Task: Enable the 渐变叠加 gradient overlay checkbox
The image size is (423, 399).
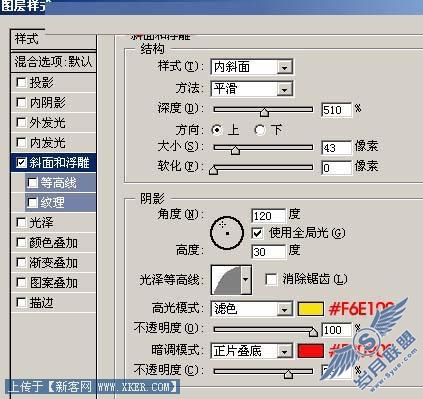Action: 21,263
